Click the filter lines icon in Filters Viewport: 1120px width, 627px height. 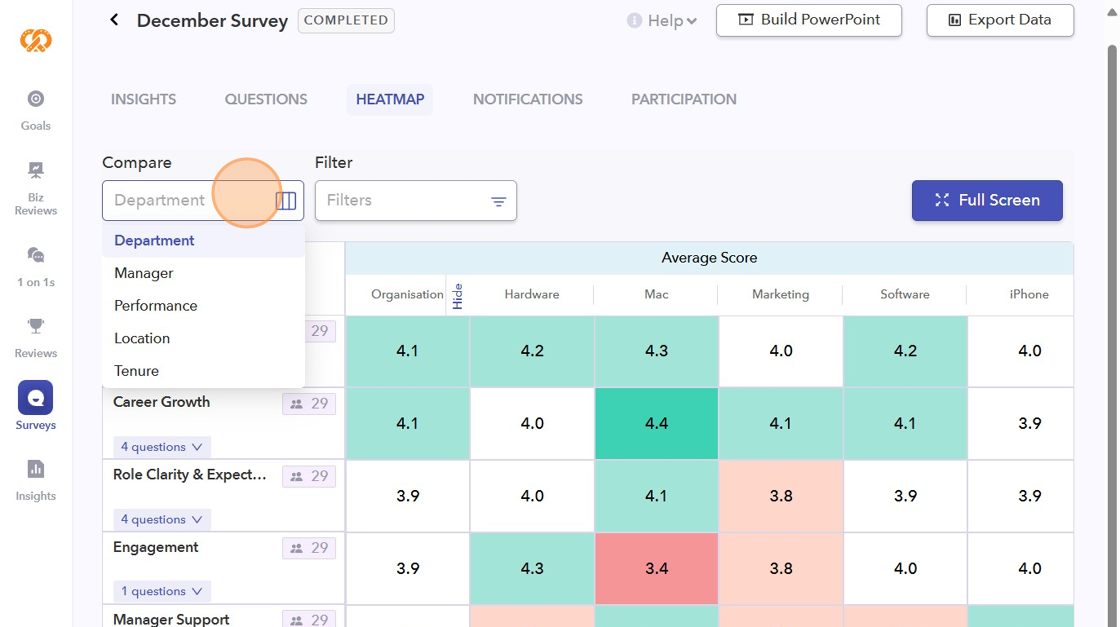(499, 201)
